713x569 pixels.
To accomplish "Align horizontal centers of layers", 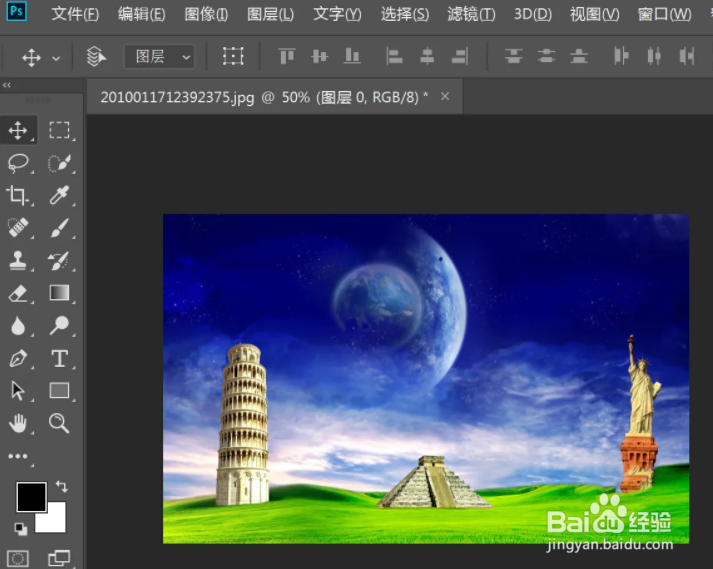I will click(427, 56).
